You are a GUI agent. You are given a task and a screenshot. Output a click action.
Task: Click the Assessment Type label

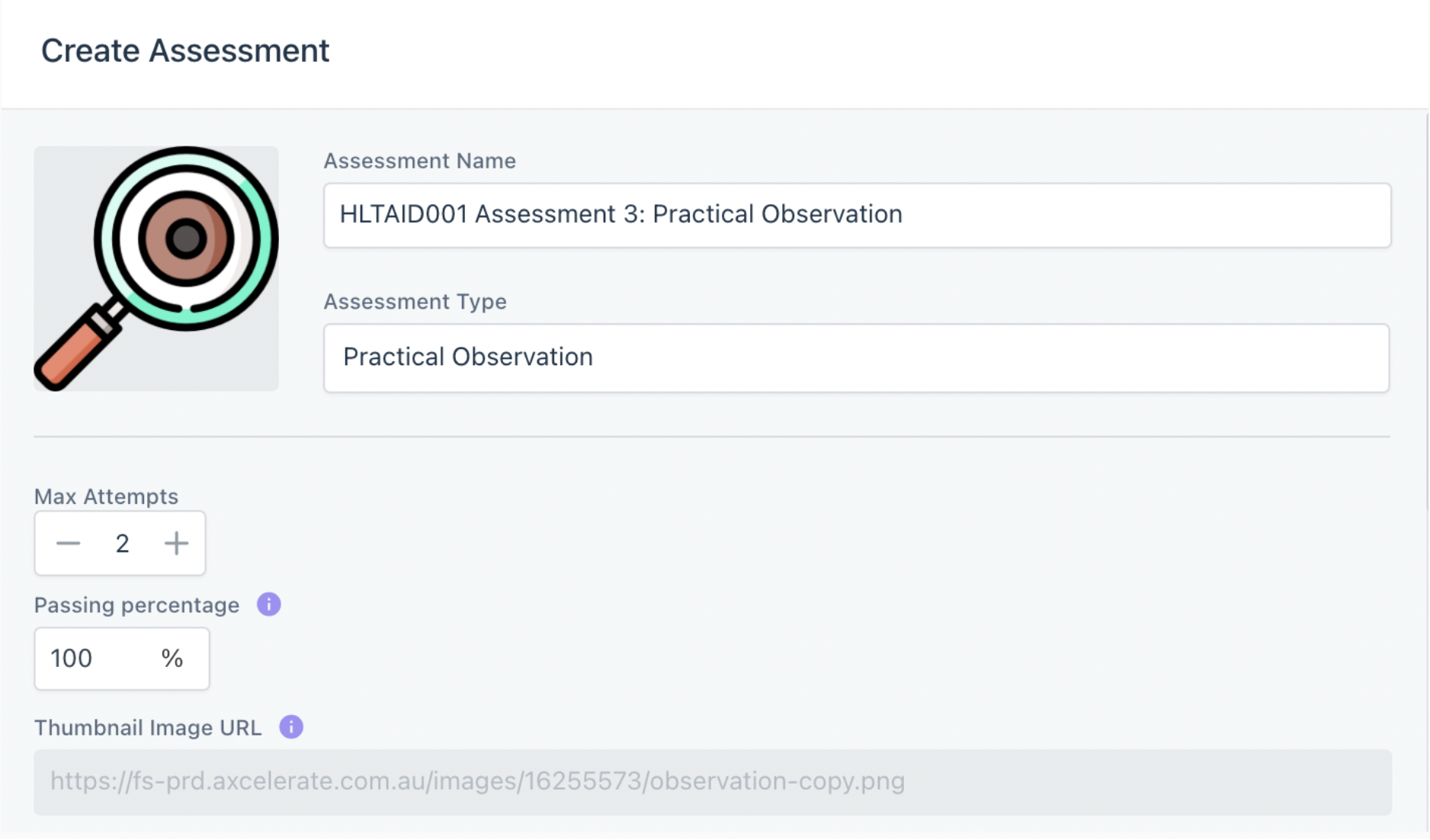(x=415, y=302)
